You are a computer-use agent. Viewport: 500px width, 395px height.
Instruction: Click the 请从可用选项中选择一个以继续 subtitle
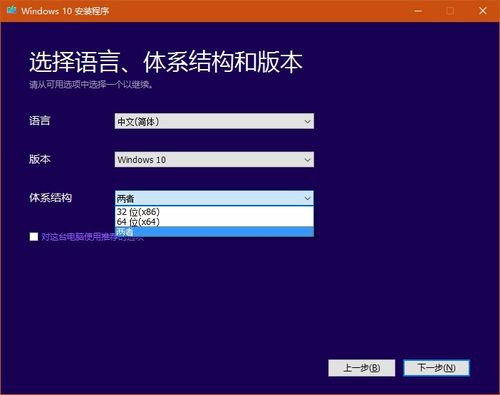(91, 85)
